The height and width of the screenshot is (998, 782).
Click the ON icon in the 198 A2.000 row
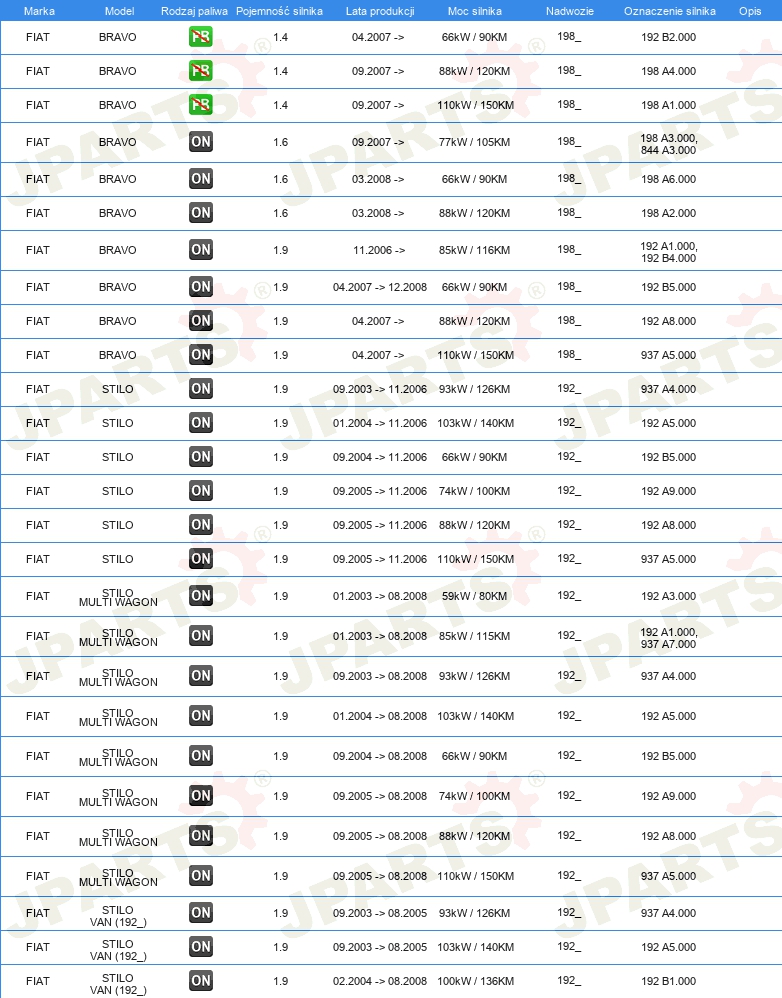tap(200, 213)
